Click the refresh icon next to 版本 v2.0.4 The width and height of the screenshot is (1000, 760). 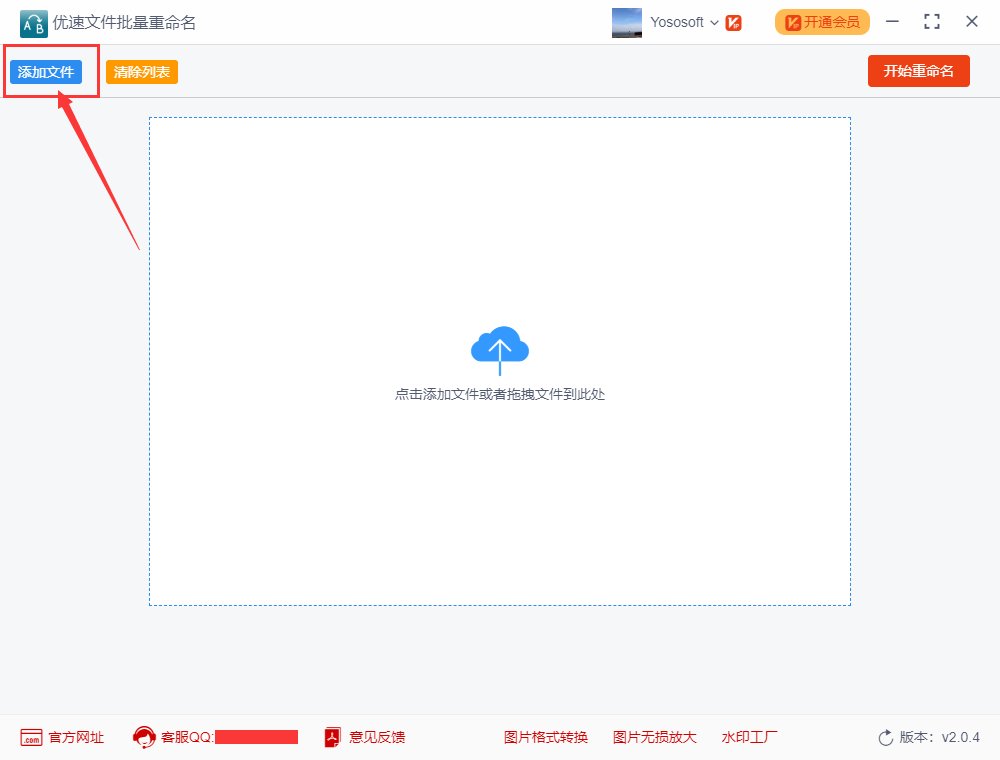click(884, 737)
